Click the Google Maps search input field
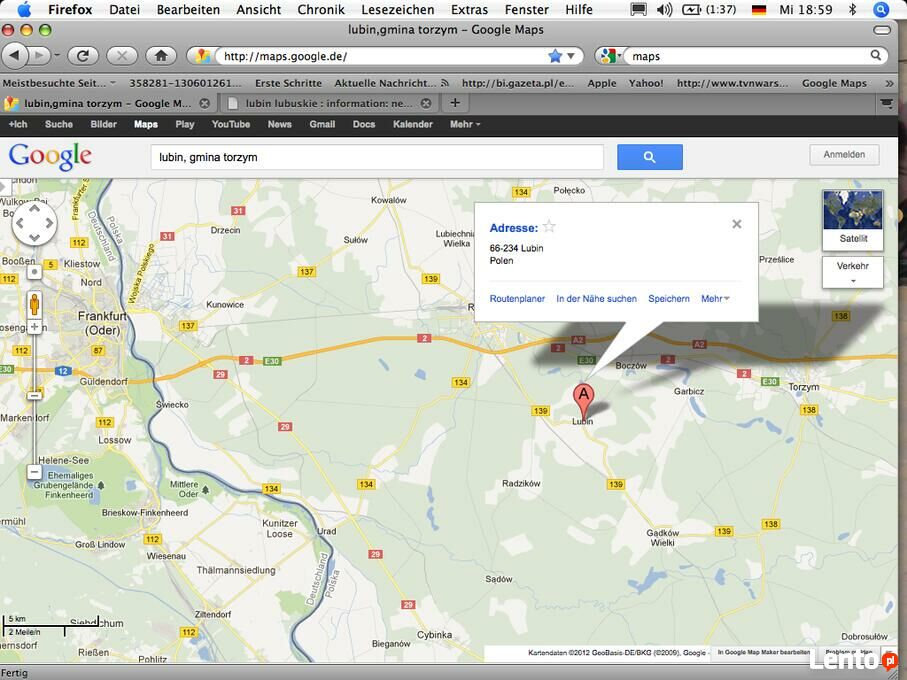907x680 pixels. [x=377, y=157]
